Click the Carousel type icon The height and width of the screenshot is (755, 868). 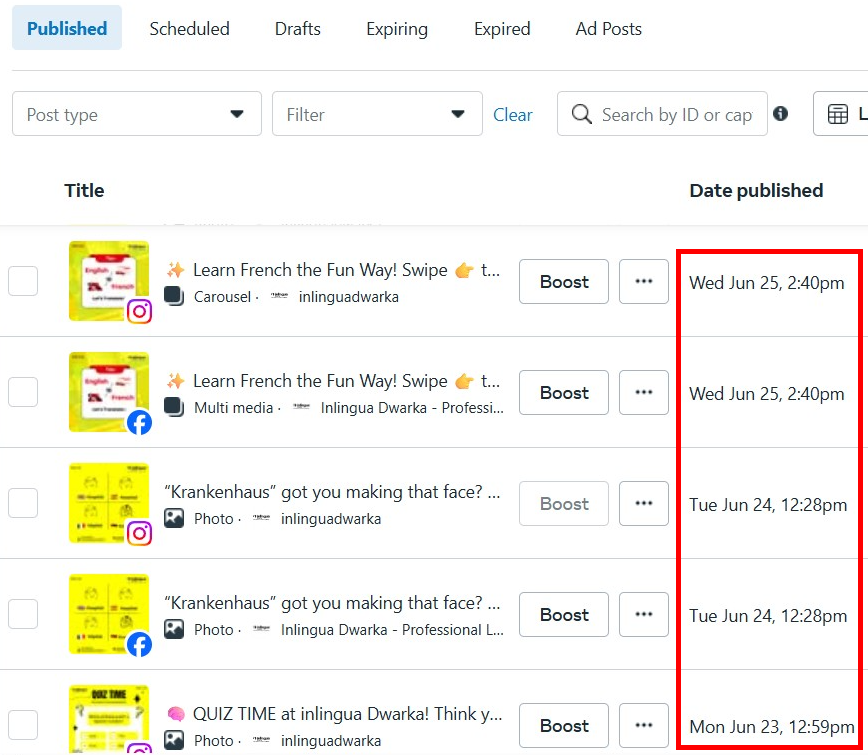click(174, 296)
